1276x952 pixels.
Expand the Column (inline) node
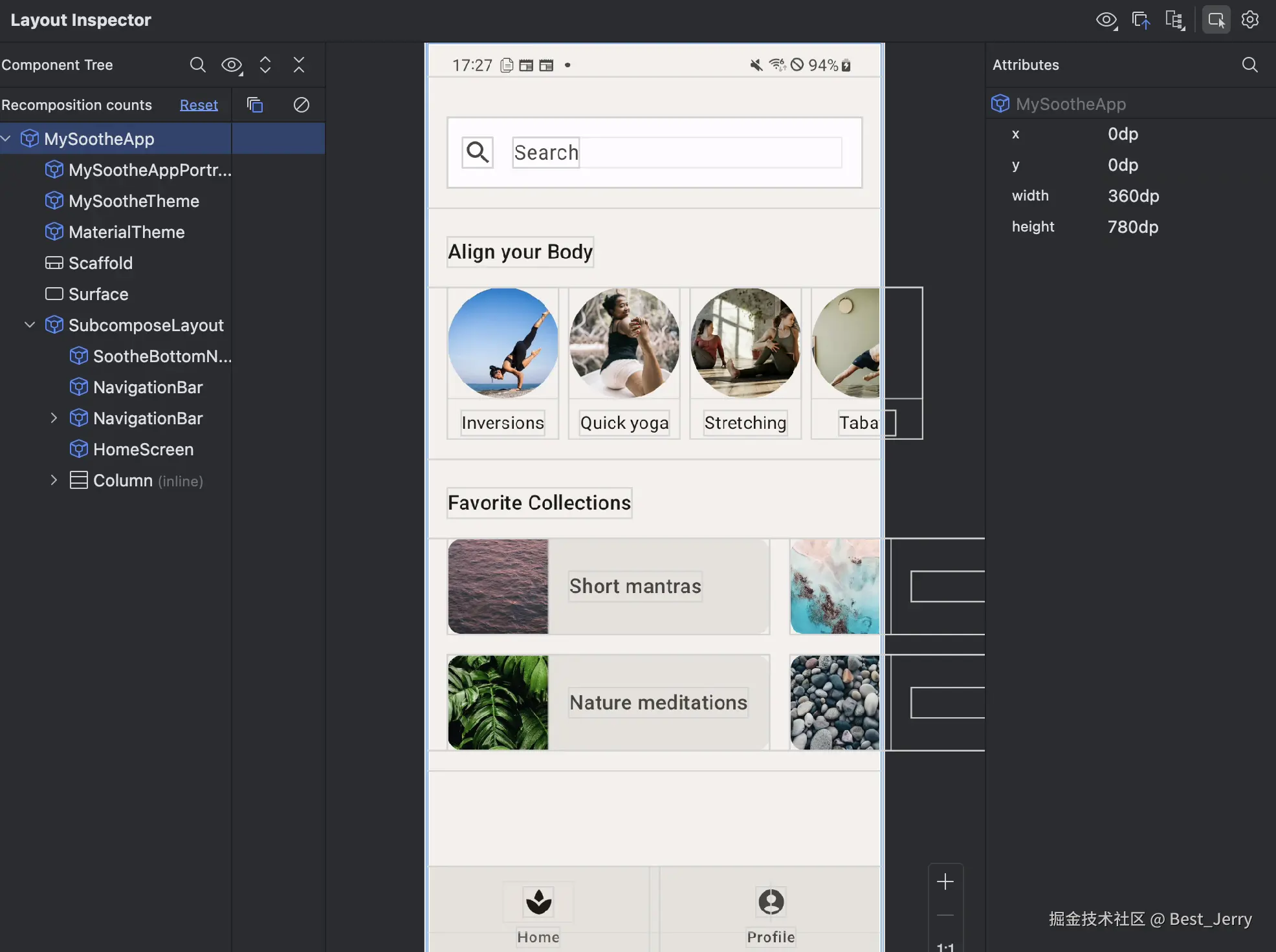[x=54, y=480]
